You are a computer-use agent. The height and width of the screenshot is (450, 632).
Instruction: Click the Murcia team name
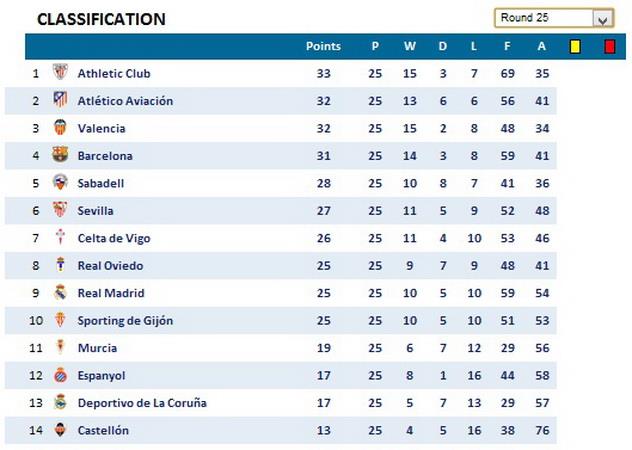pos(97,348)
